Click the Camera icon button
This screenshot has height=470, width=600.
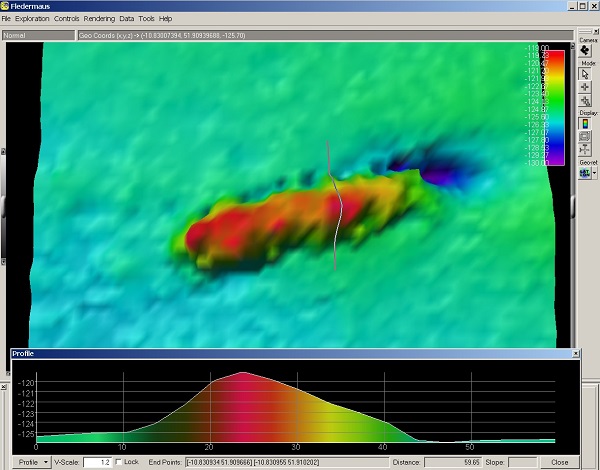(x=585, y=51)
